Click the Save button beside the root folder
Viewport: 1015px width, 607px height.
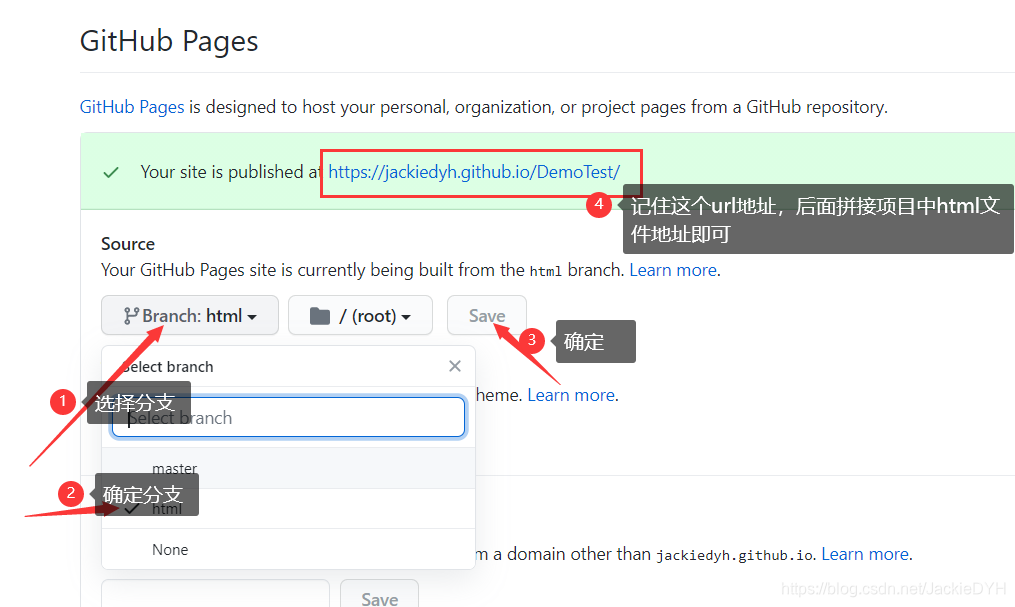(x=487, y=315)
